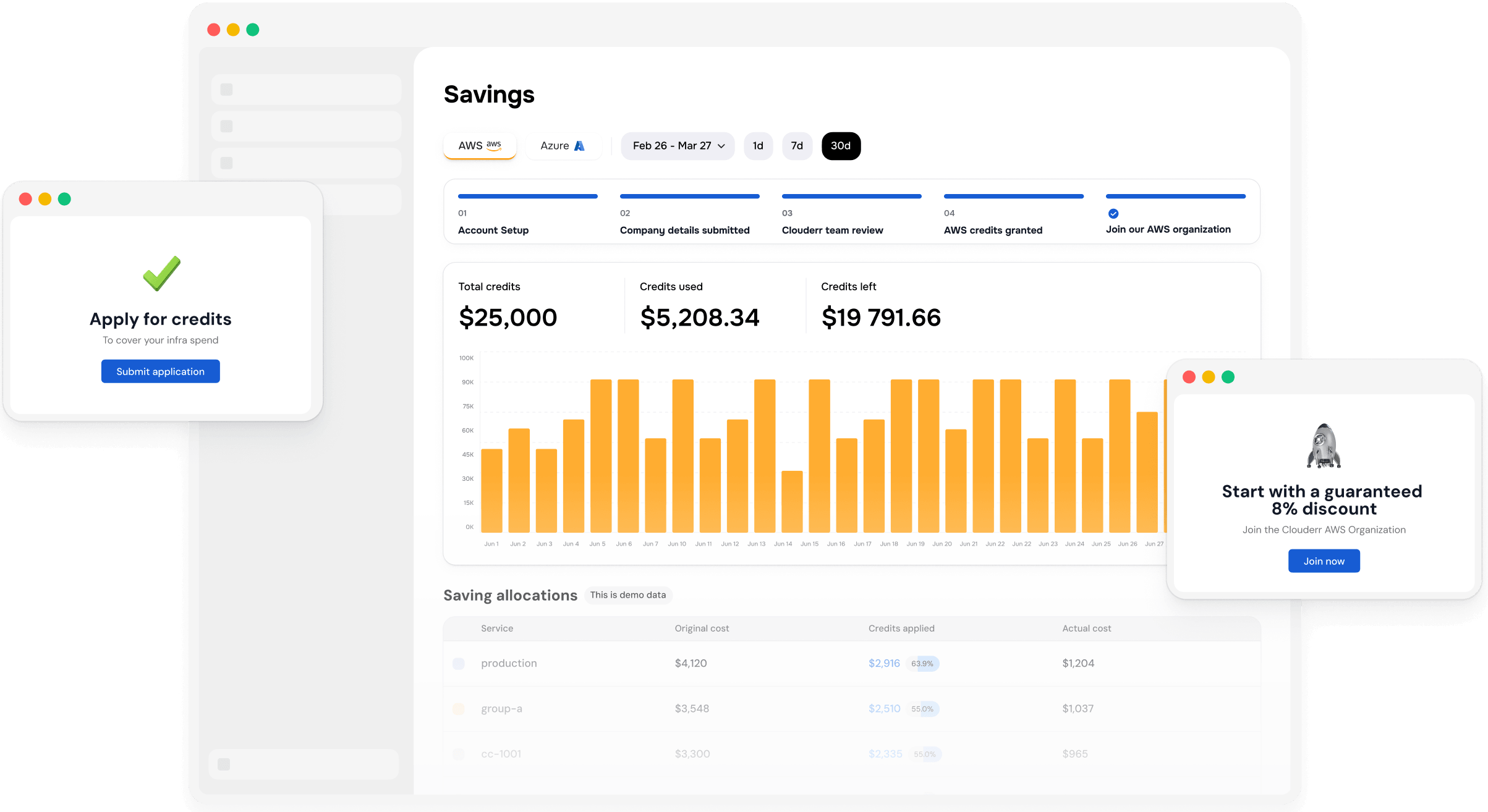Click the This is demo data badge
Screen dimensions: 1488x812
click(628, 595)
